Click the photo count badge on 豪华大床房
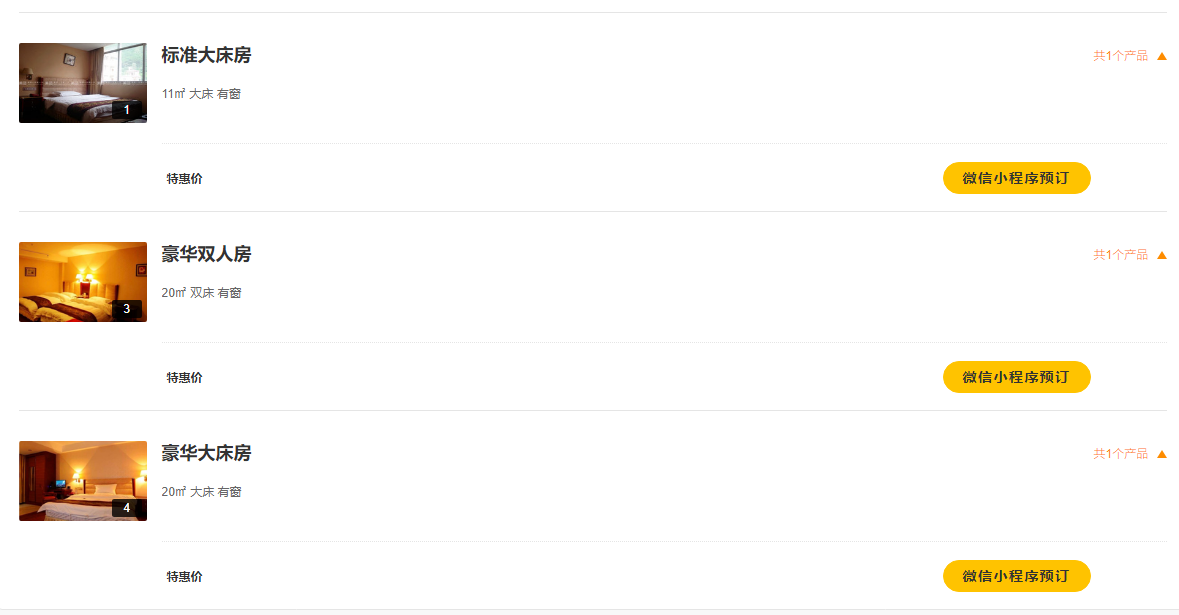1179x615 pixels. [127, 508]
